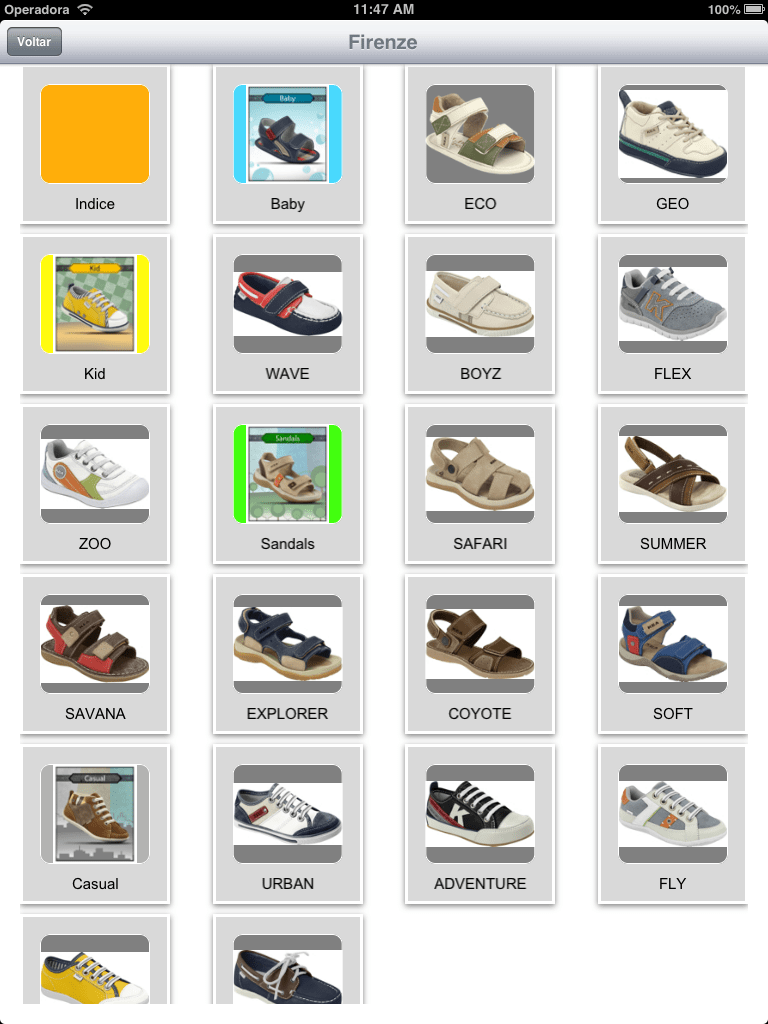
Task: Select the BOYZ shoe tile
Action: (480, 314)
